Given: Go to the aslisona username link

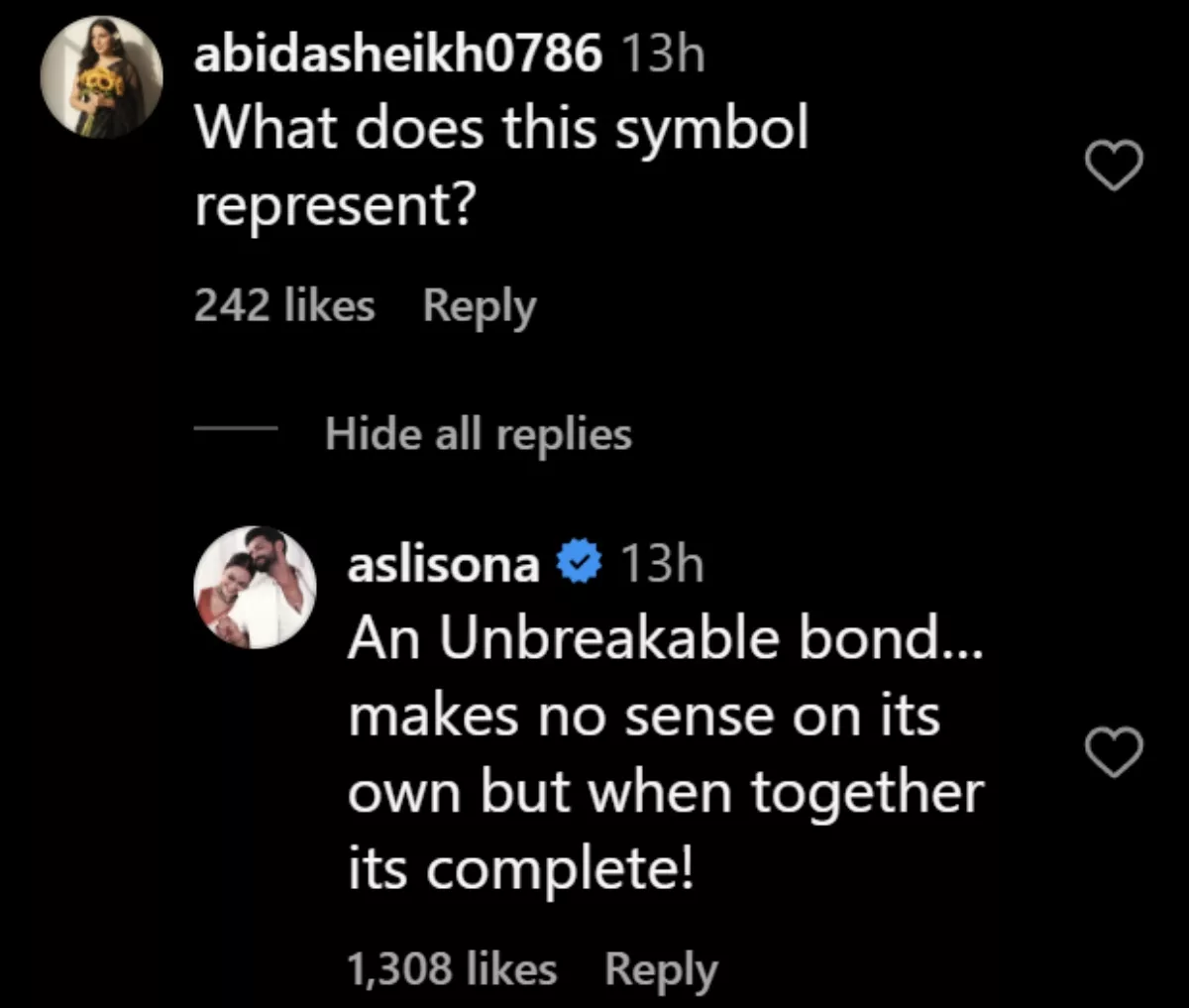Looking at the screenshot, I should [x=443, y=565].
